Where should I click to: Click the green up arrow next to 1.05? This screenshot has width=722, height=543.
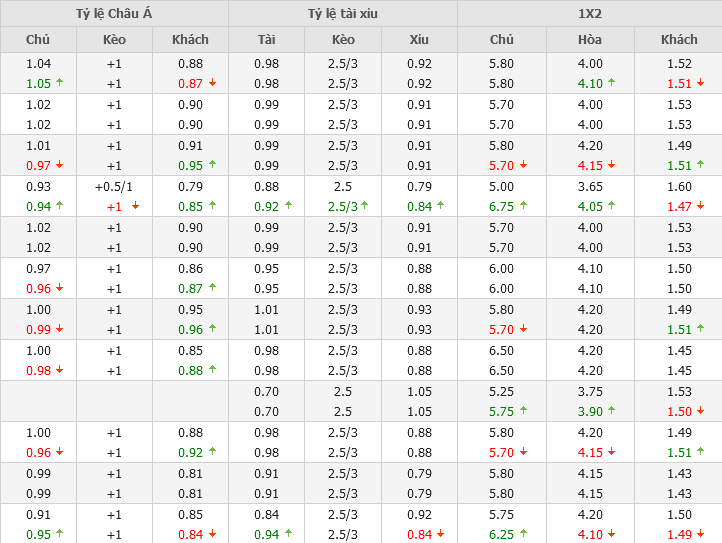59,83
